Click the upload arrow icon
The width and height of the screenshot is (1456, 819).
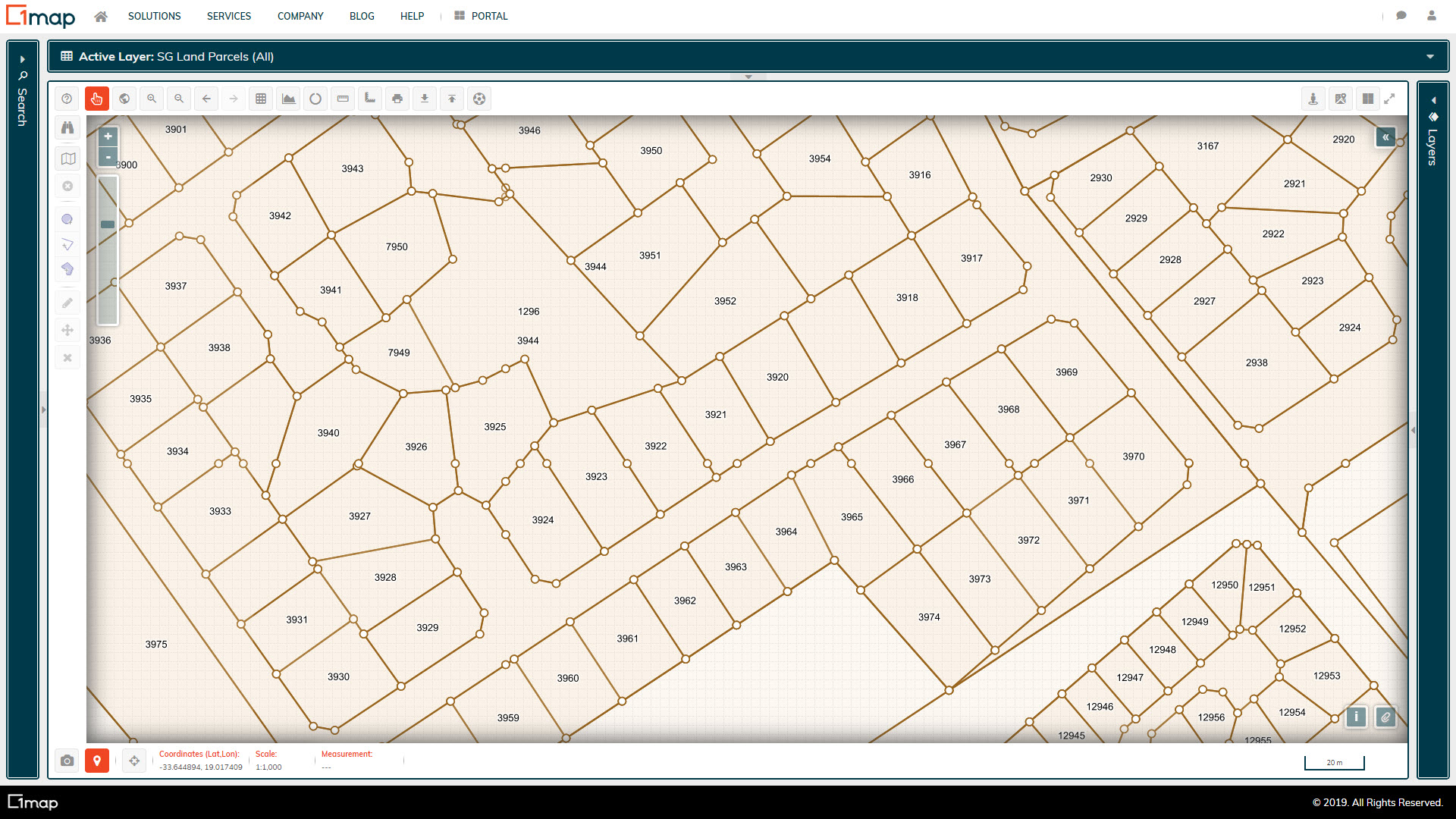(452, 99)
